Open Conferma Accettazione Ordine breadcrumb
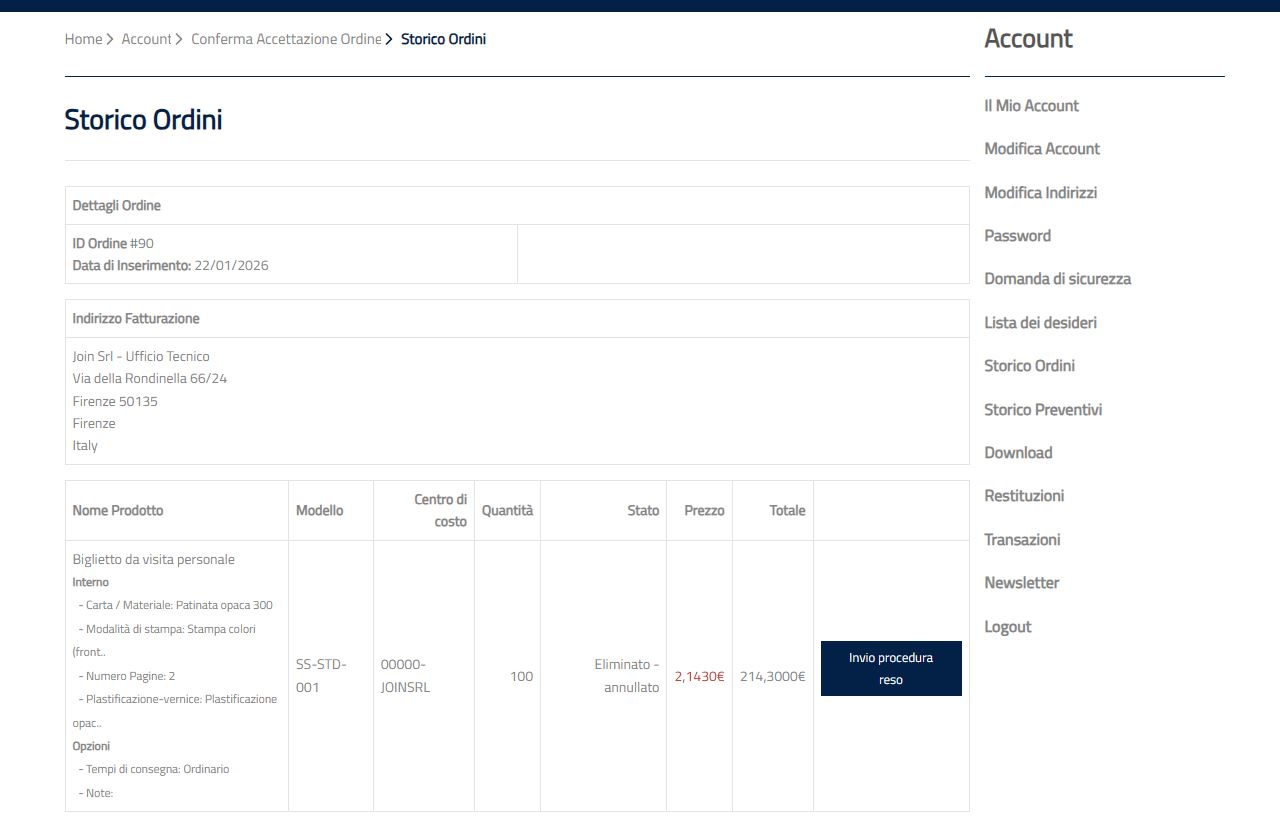This screenshot has width=1280, height=822. pyautogui.click(x=286, y=39)
